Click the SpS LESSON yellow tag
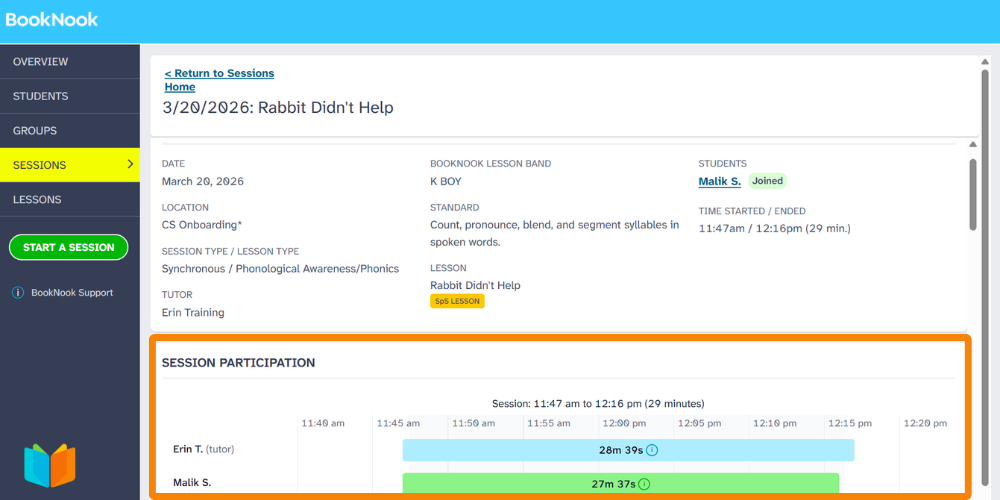Image resolution: width=1000 pixels, height=500 pixels. pyautogui.click(x=457, y=301)
